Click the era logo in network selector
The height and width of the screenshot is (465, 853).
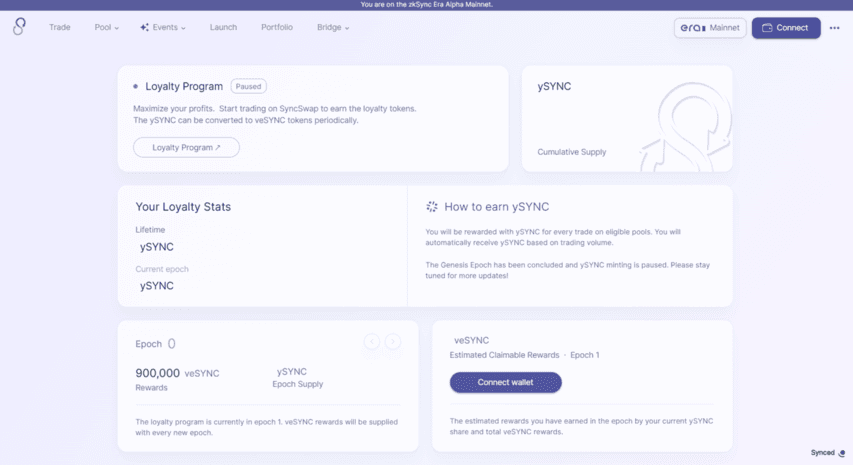[x=693, y=28]
